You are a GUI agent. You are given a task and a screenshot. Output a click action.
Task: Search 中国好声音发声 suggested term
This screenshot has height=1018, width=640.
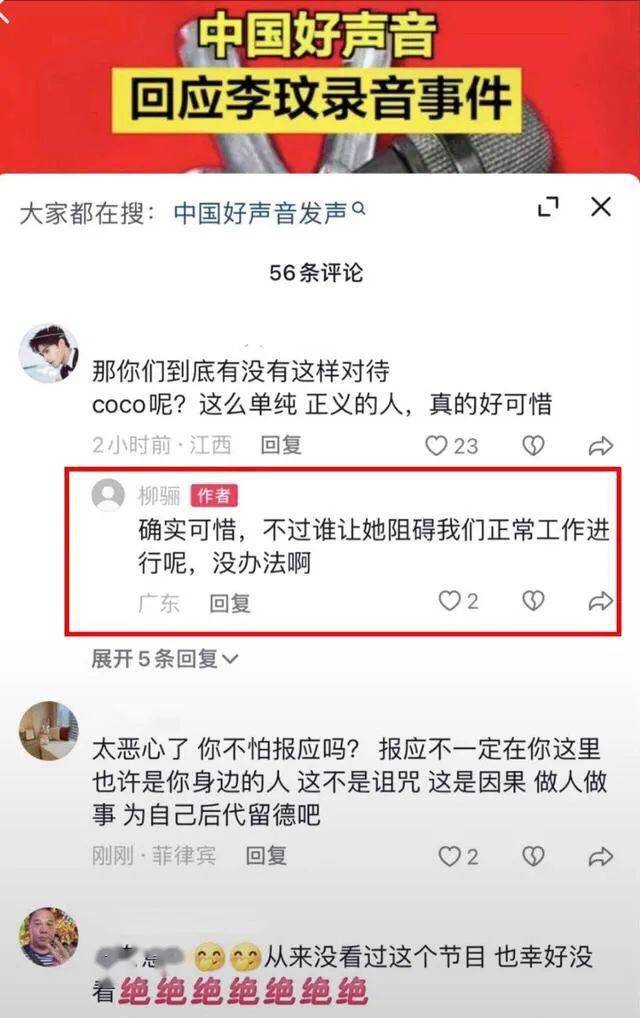[269, 212]
